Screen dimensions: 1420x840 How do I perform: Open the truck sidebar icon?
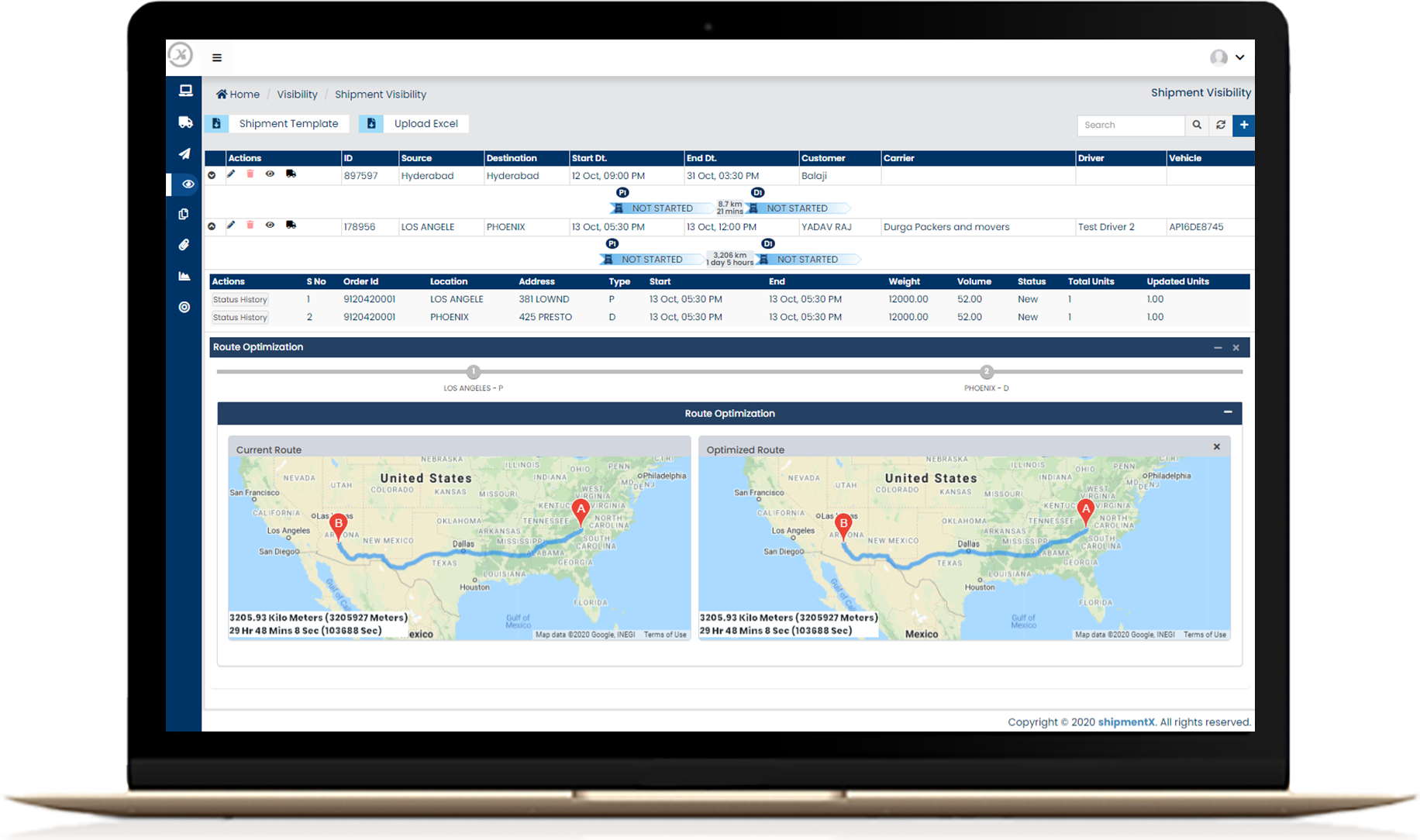(x=185, y=122)
